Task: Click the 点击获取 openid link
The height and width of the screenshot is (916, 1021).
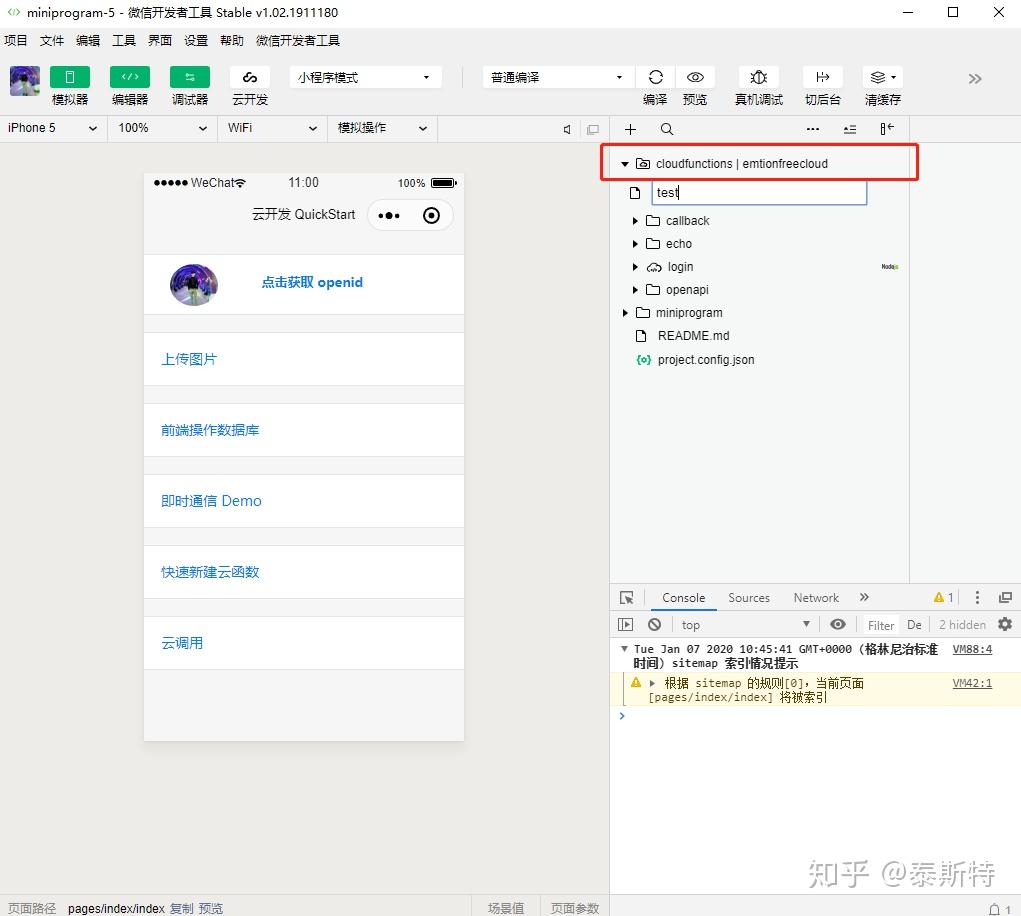Action: coord(312,283)
